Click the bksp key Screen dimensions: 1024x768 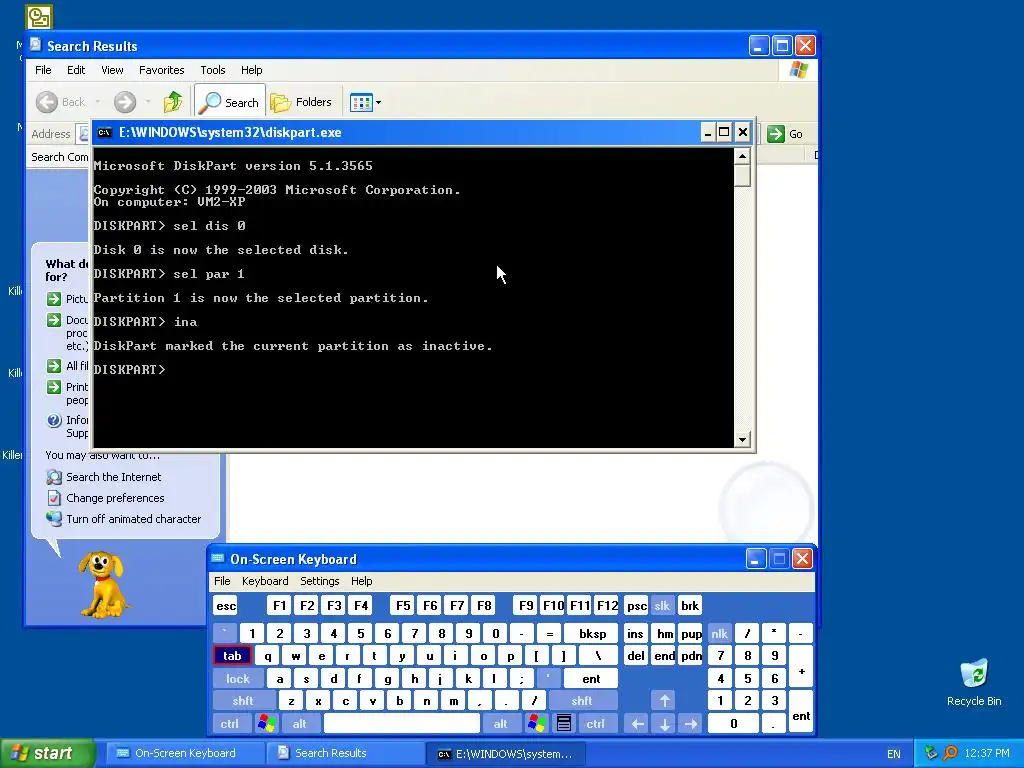tap(592, 633)
